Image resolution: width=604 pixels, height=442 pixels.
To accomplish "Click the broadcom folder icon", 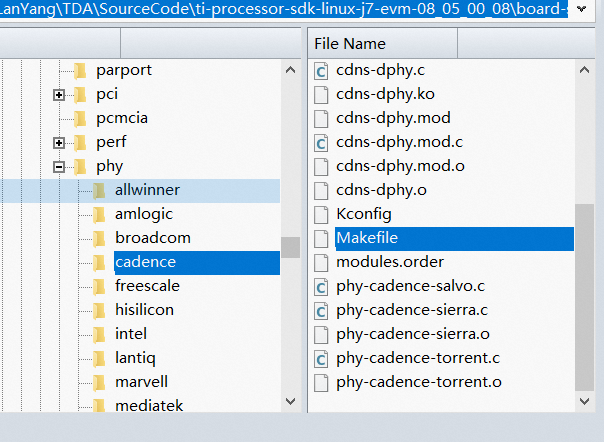I will point(99,239).
